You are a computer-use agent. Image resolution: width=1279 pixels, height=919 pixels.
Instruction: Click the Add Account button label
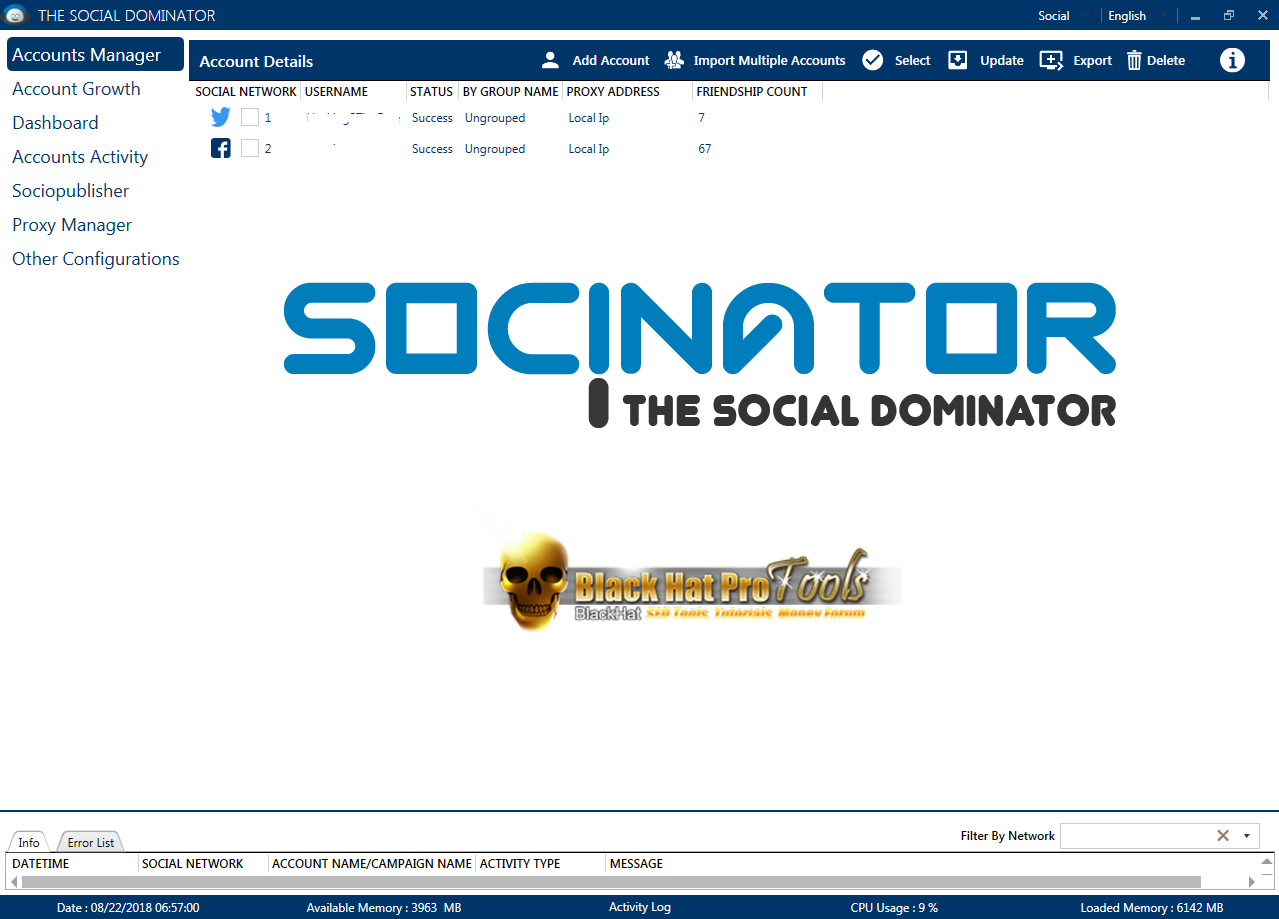[x=611, y=60]
